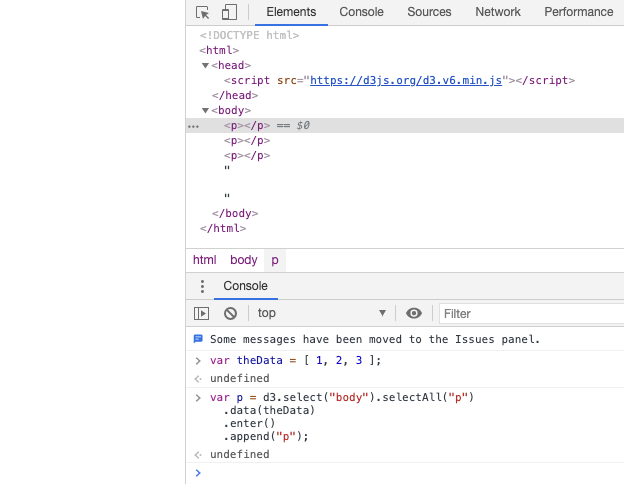Click the Issues panel message text
624x484 pixels.
tap(375, 340)
